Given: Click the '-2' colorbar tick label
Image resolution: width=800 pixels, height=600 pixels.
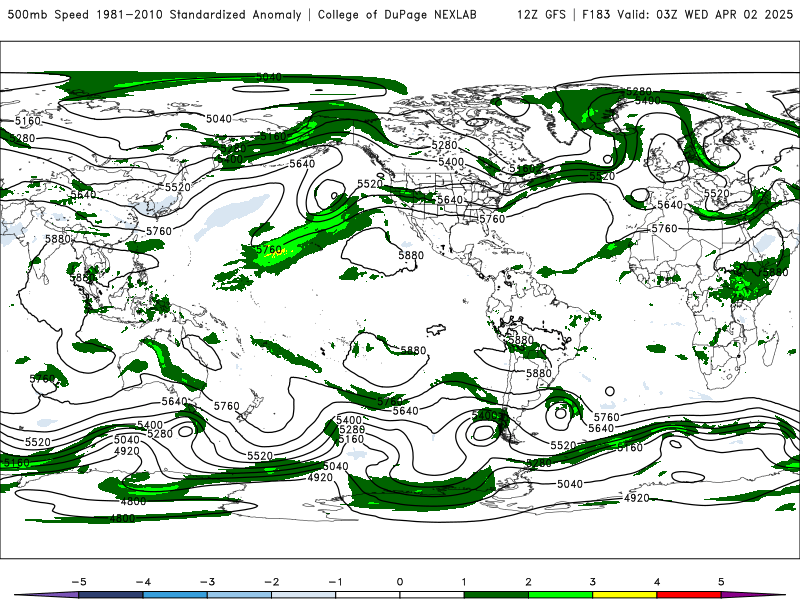Looking at the screenshot, I should pyautogui.click(x=271, y=582).
